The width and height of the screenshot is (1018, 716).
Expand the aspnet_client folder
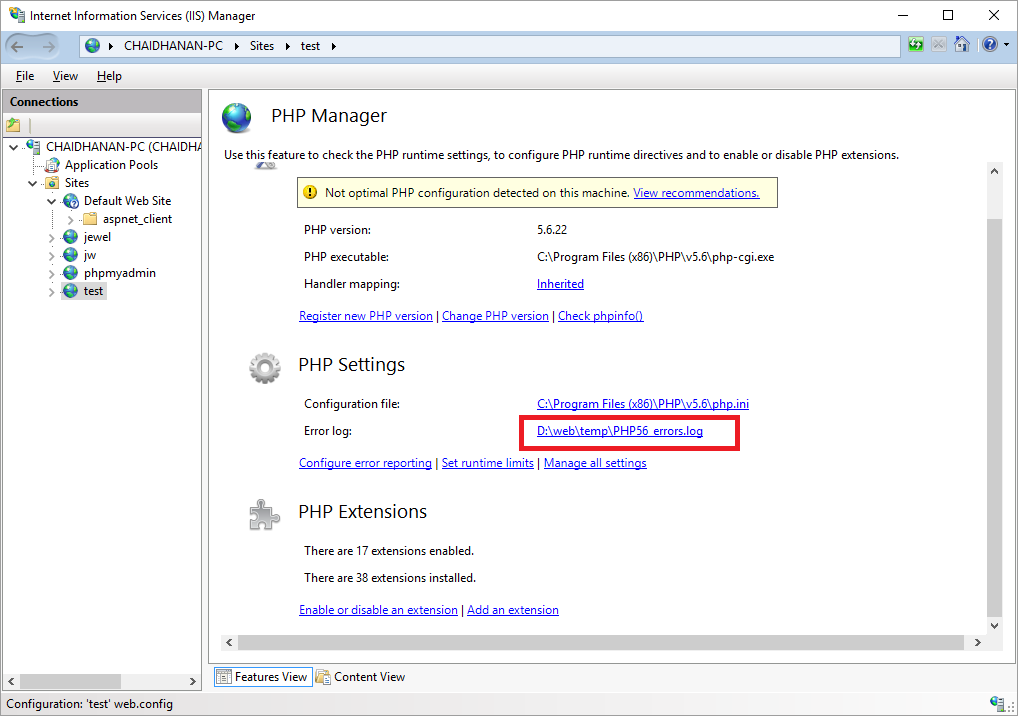pyautogui.click(x=70, y=220)
